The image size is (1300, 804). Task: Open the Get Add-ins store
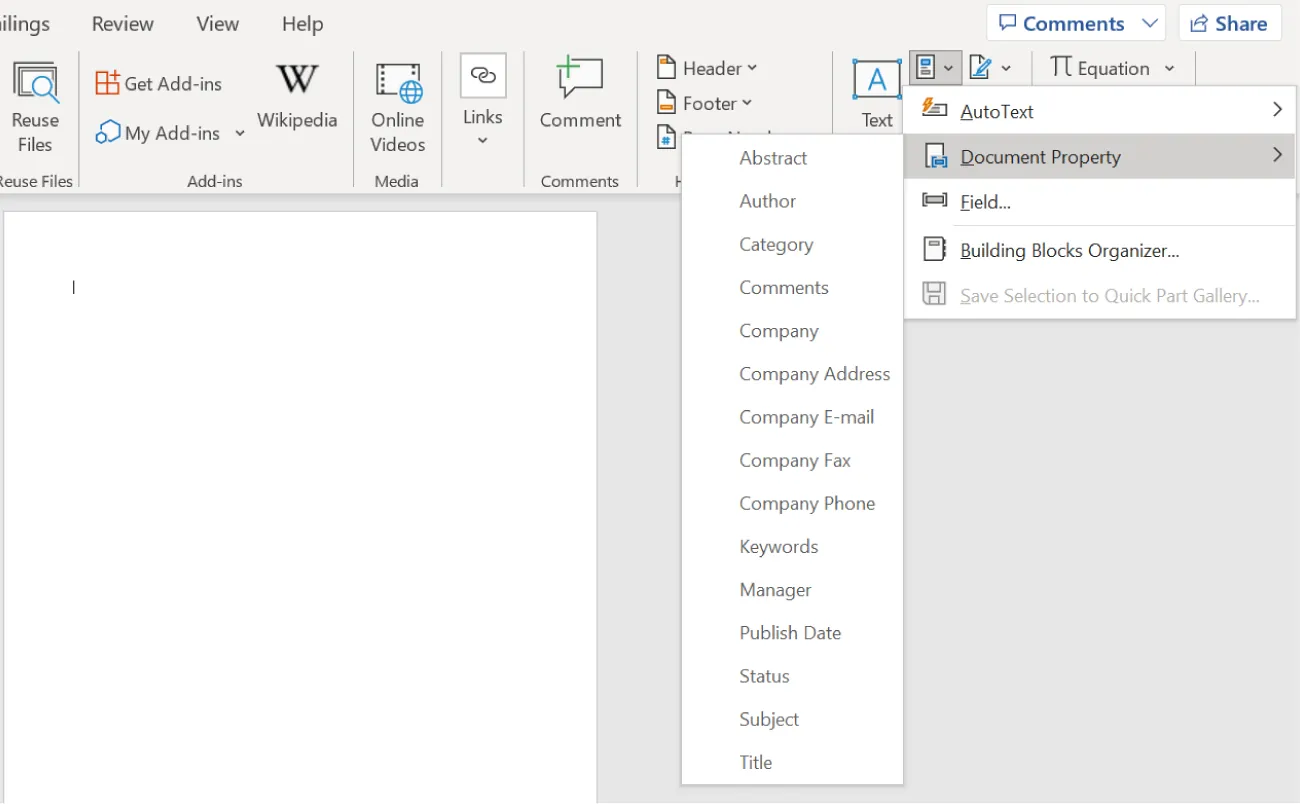pyautogui.click(x=158, y=82)
